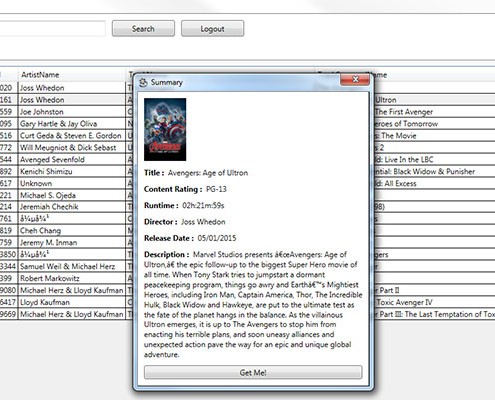
Task: Select Curt Geda & Steven E. Gordon
Action: (72, 136)
